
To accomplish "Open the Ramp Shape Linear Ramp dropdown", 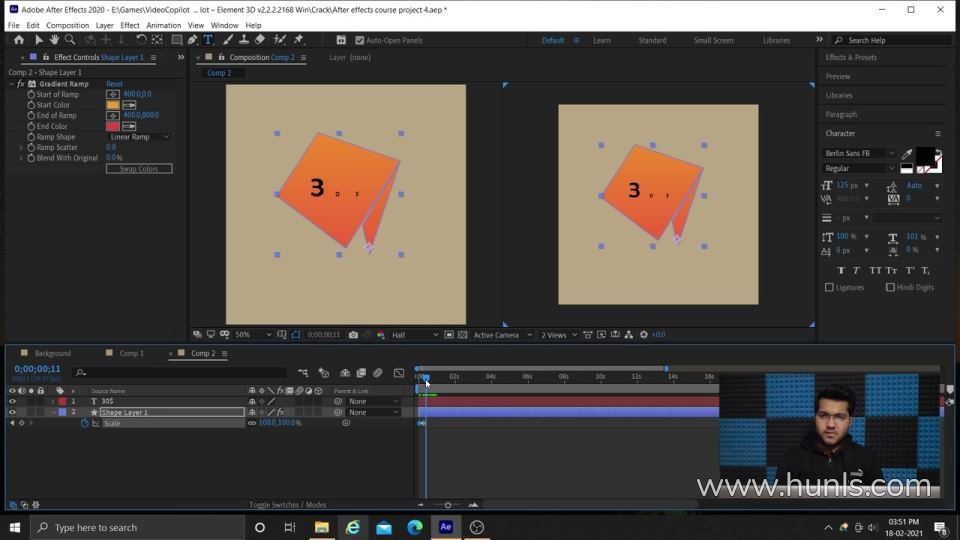I will tap(139, 137).
